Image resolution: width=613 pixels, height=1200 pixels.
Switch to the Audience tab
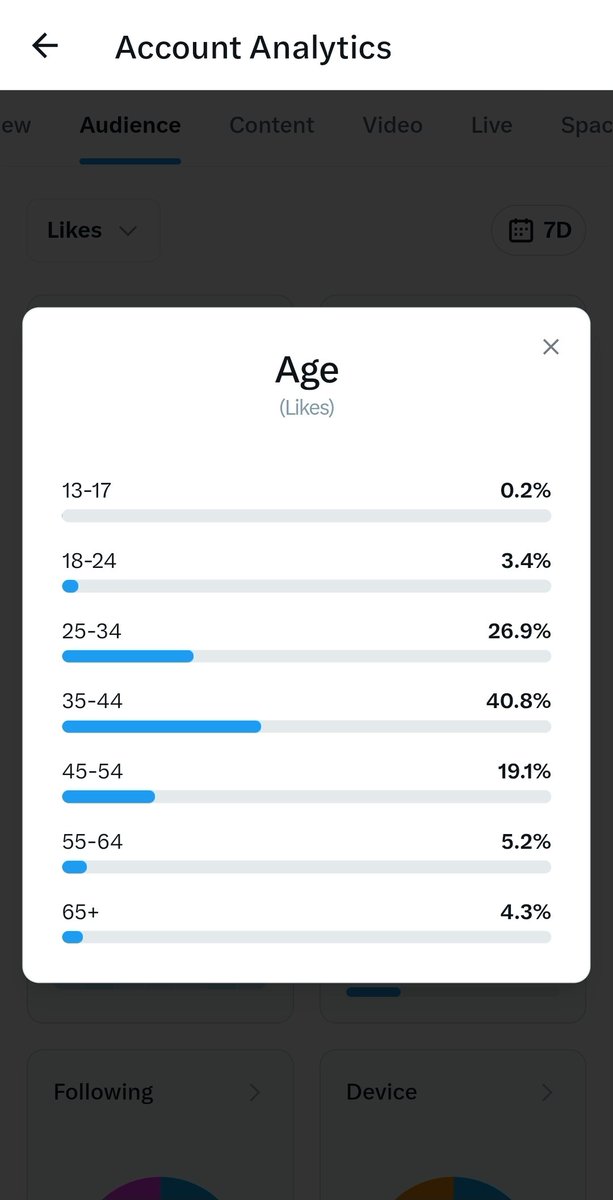pyautogui.click(x=130, y=125)
